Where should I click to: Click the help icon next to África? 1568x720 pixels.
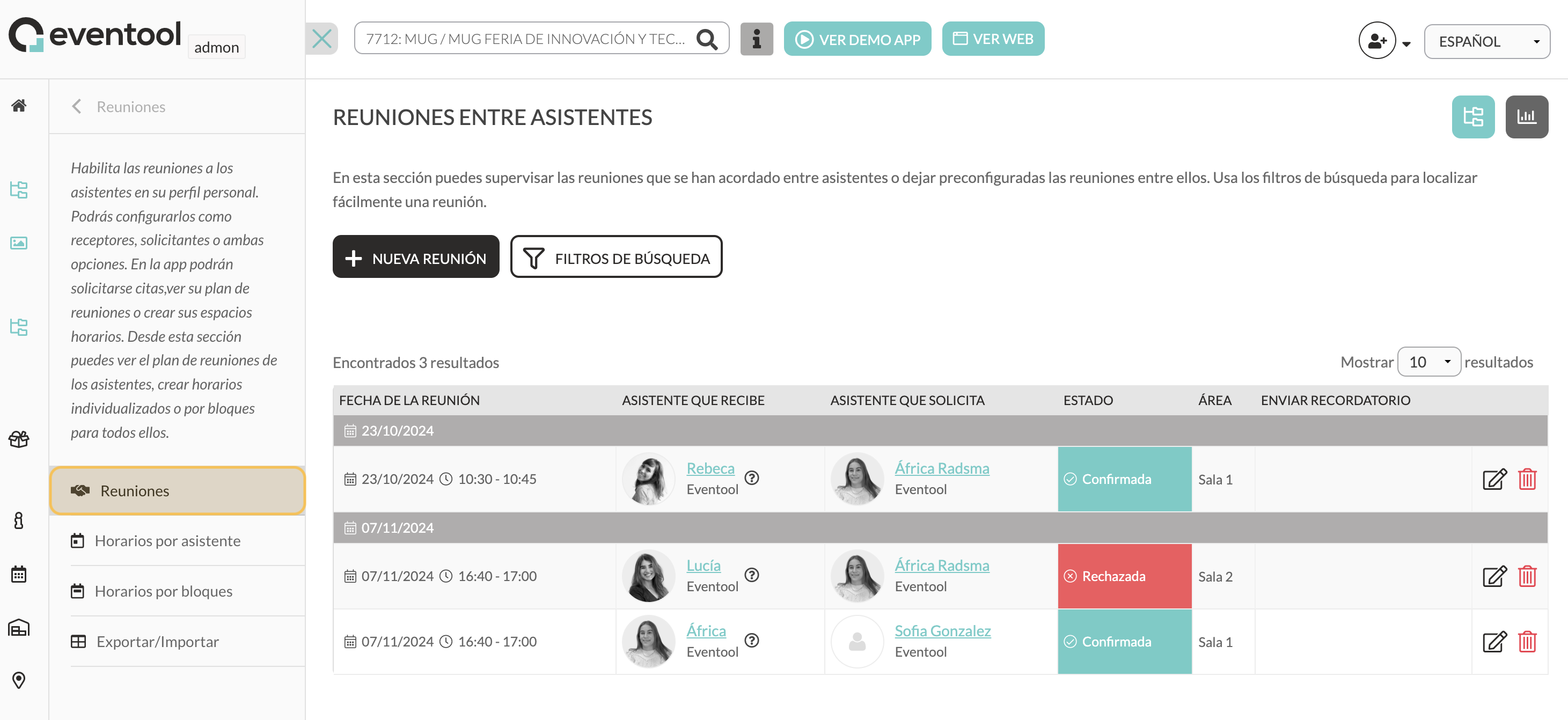pyautogui.click(x=752, y=641)
